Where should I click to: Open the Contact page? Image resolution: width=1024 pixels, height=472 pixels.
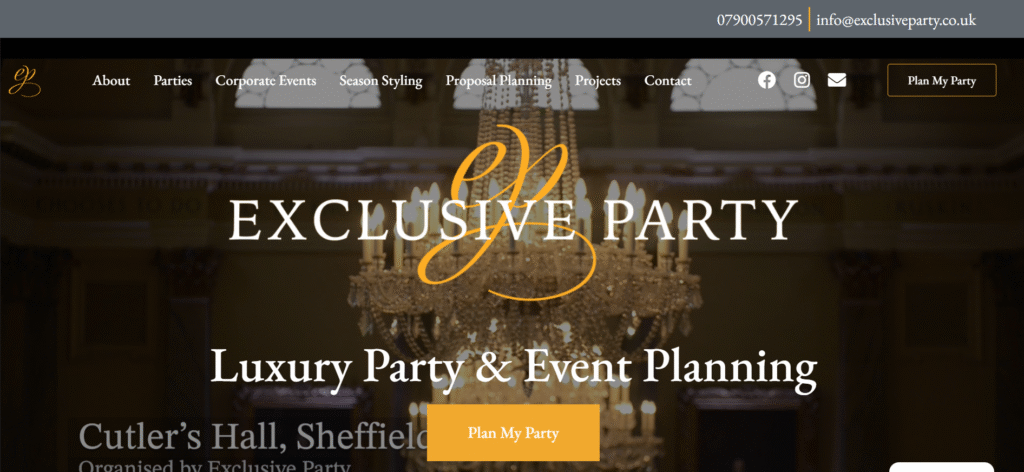[667, 81]
